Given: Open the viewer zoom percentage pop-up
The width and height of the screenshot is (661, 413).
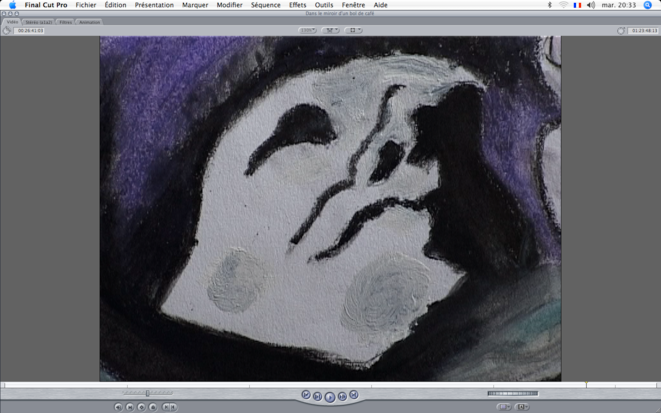Looking at the screenshot, I should pos(307,30).
